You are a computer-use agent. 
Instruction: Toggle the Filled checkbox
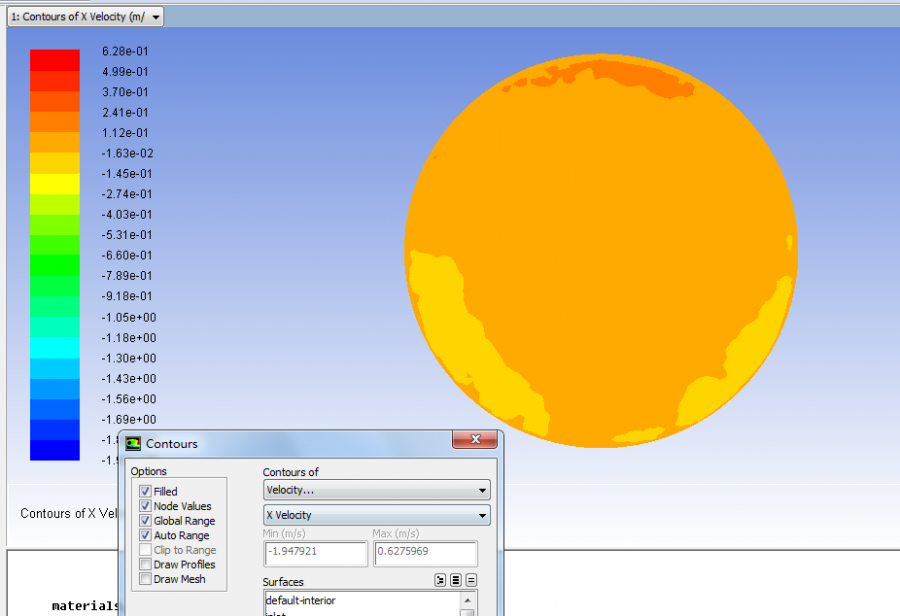[x=145, y=491]
